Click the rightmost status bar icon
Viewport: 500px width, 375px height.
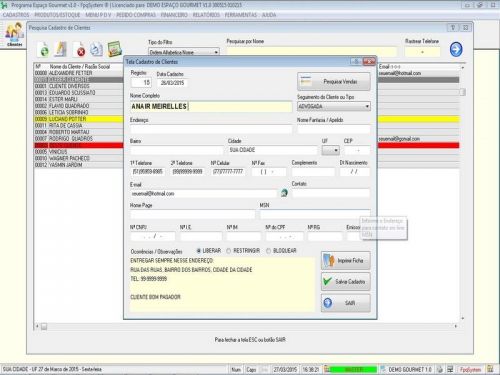[x=490, y=369]
